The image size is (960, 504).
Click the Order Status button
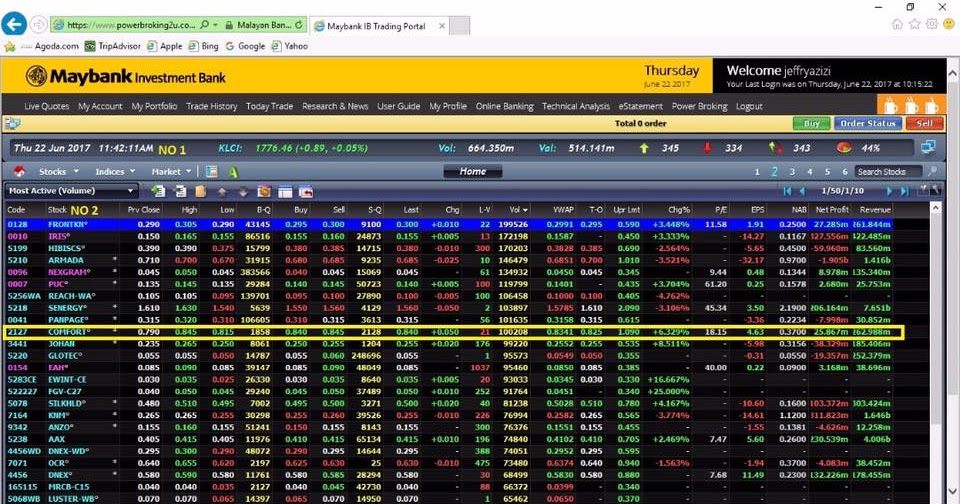pyautogui.click(x=868, y=123)
